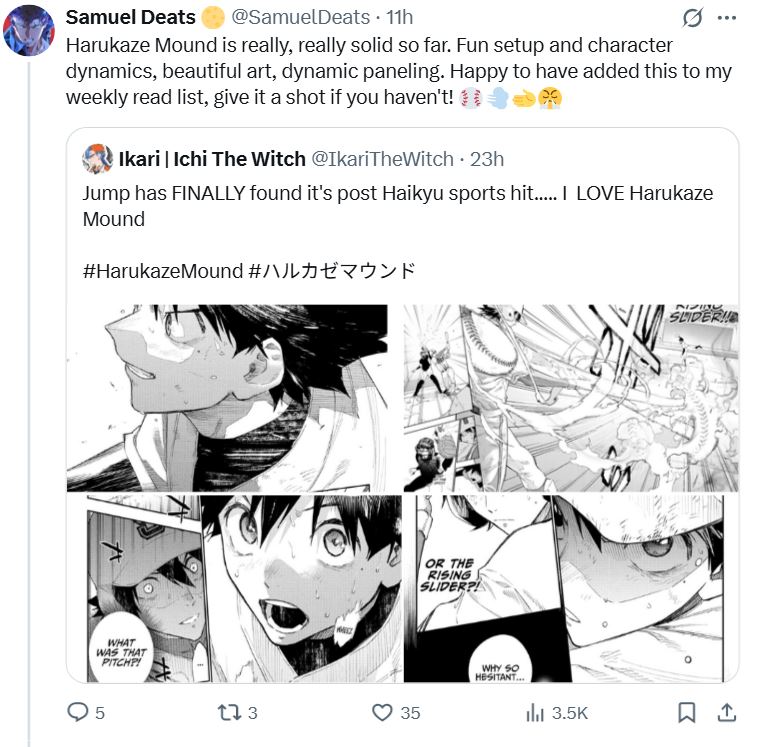Bookmark this post

[686, 713]
